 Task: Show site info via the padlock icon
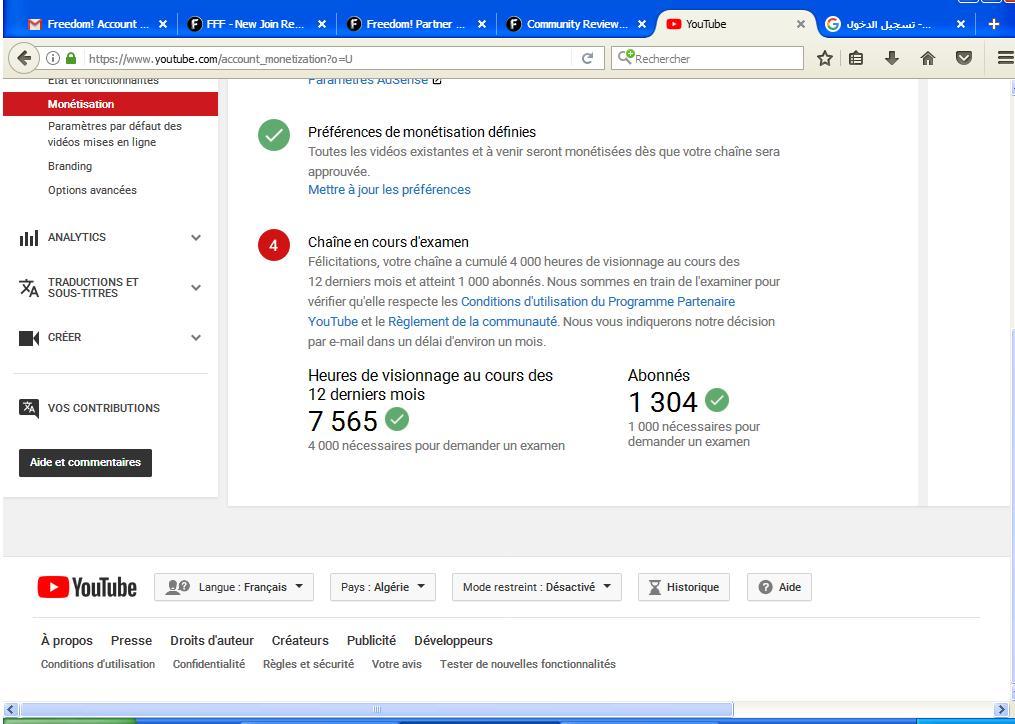pos(71,58)
